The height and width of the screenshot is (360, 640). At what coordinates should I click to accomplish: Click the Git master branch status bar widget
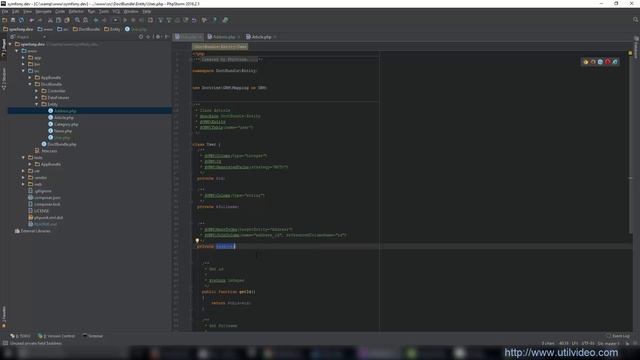point(609,343)
